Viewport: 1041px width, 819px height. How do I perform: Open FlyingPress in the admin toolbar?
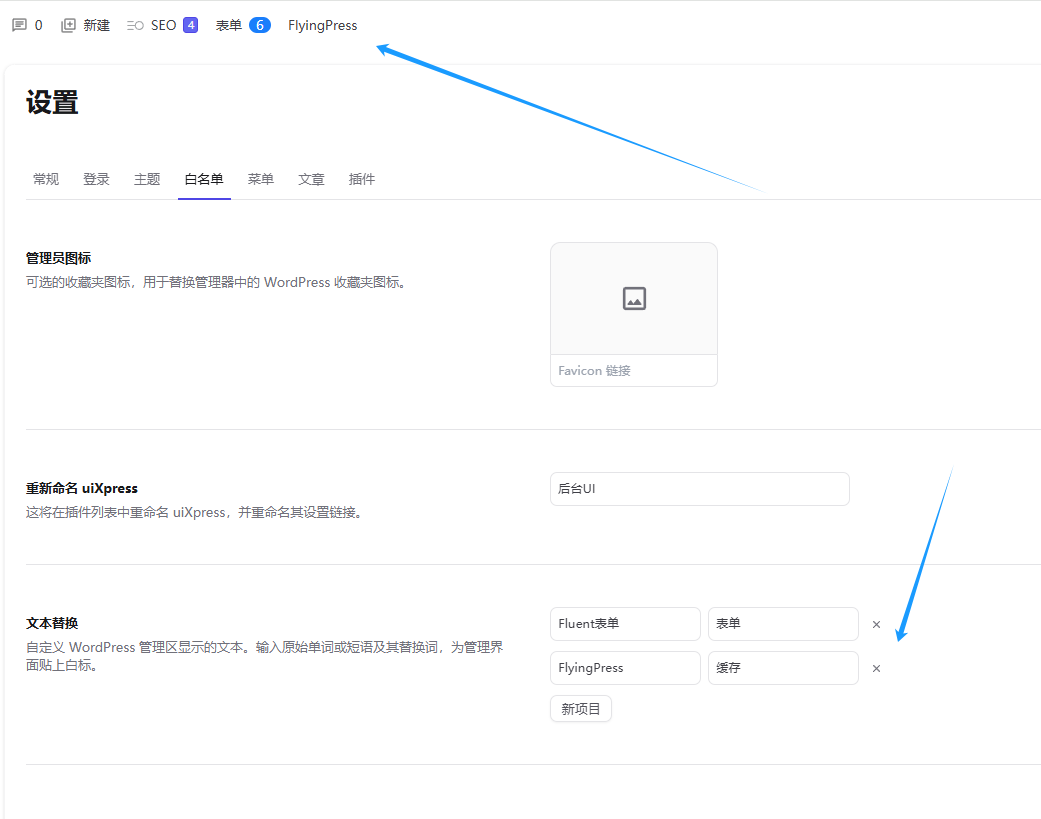click(323, 25)
